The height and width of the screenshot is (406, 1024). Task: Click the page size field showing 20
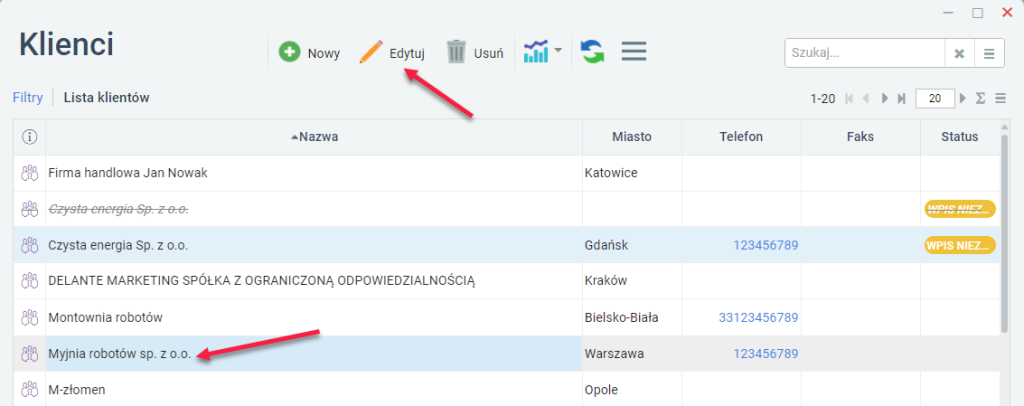[935, 99]
